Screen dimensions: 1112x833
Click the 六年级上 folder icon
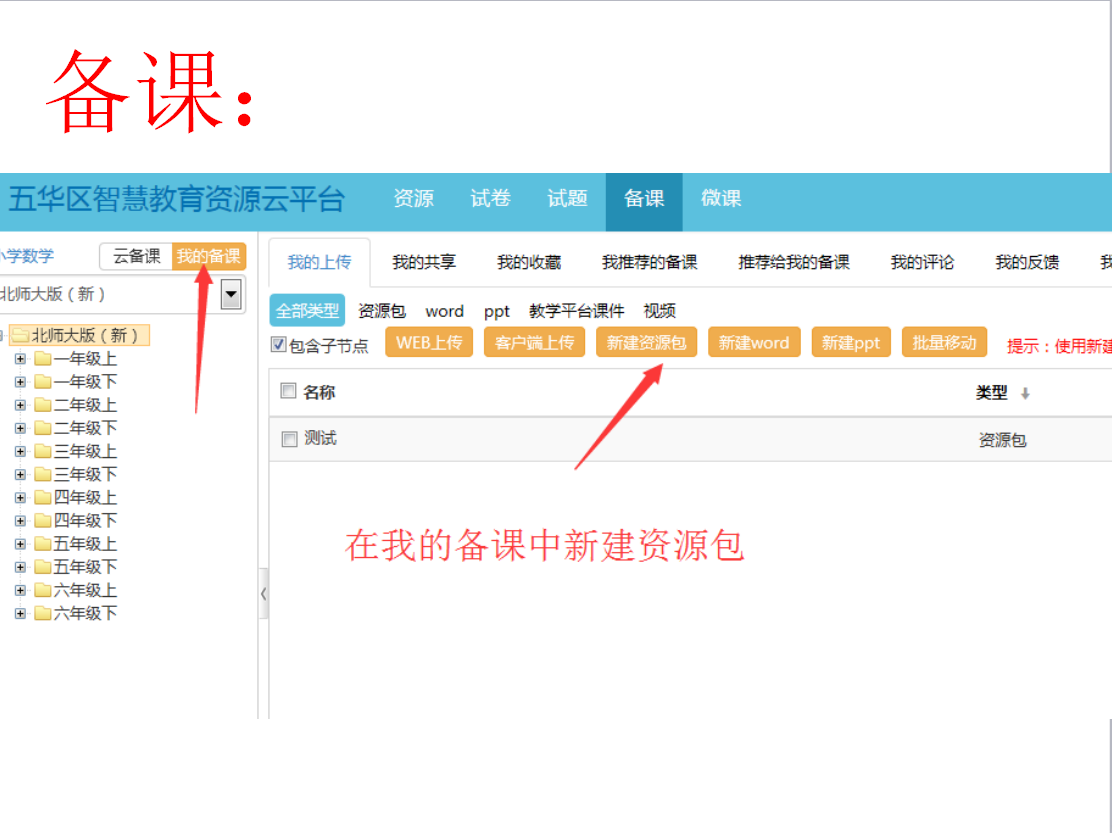[x=43, y=590]
